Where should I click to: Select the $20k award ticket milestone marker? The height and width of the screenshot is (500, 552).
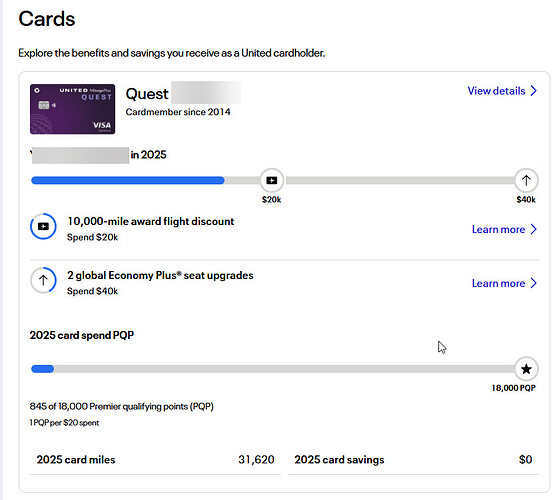click(271, 181)
